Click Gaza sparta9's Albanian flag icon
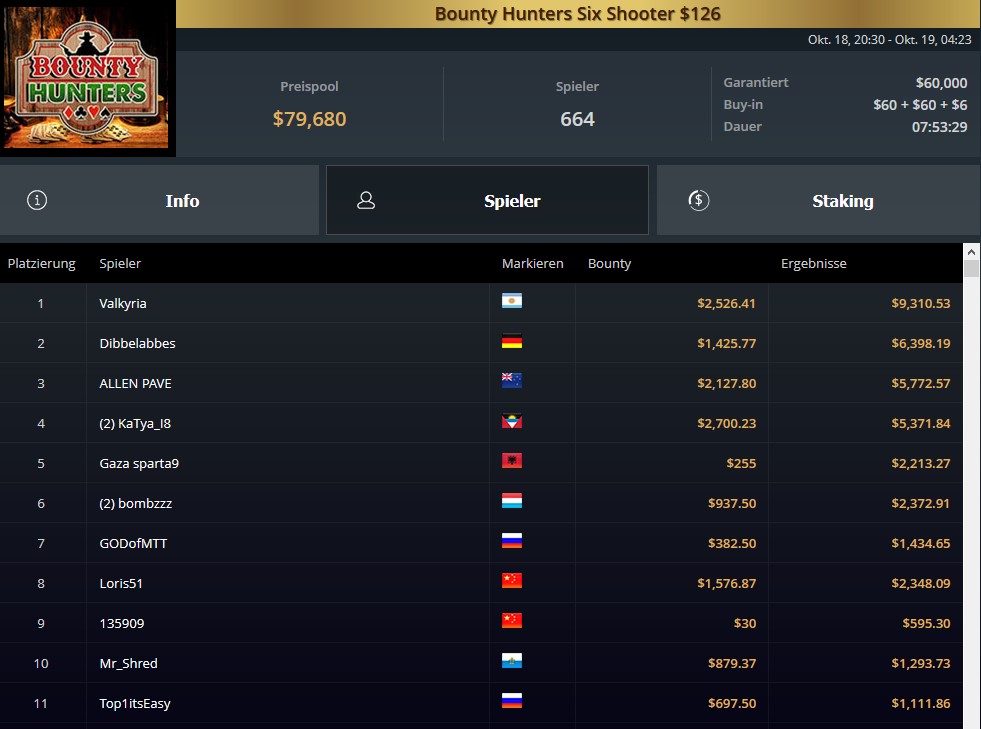Image resolution: width=981 pixels, height=729 pixels. [x=512, y=461]
